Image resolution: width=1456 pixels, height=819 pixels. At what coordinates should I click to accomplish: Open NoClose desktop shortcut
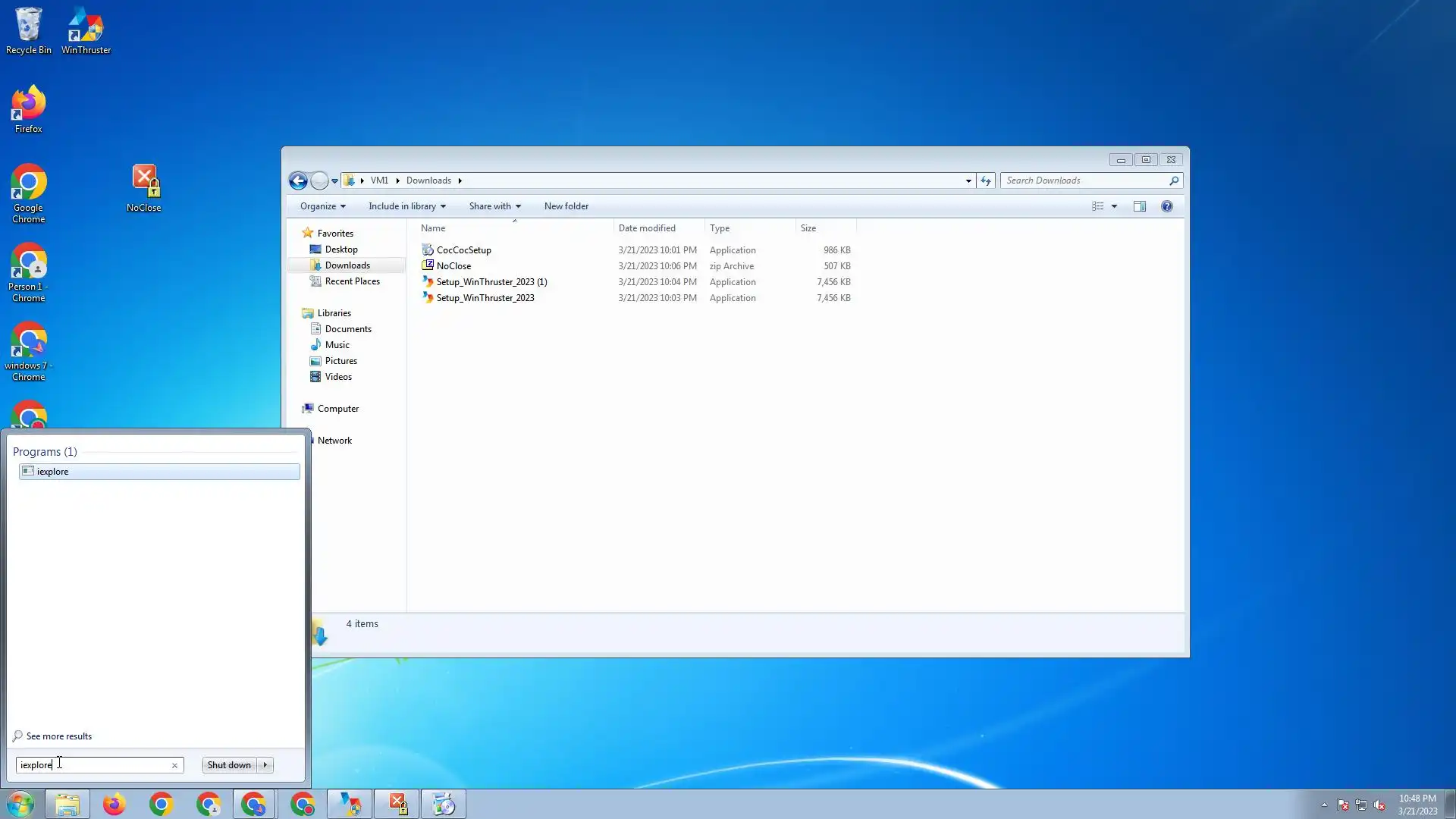[x=144, y=187]
